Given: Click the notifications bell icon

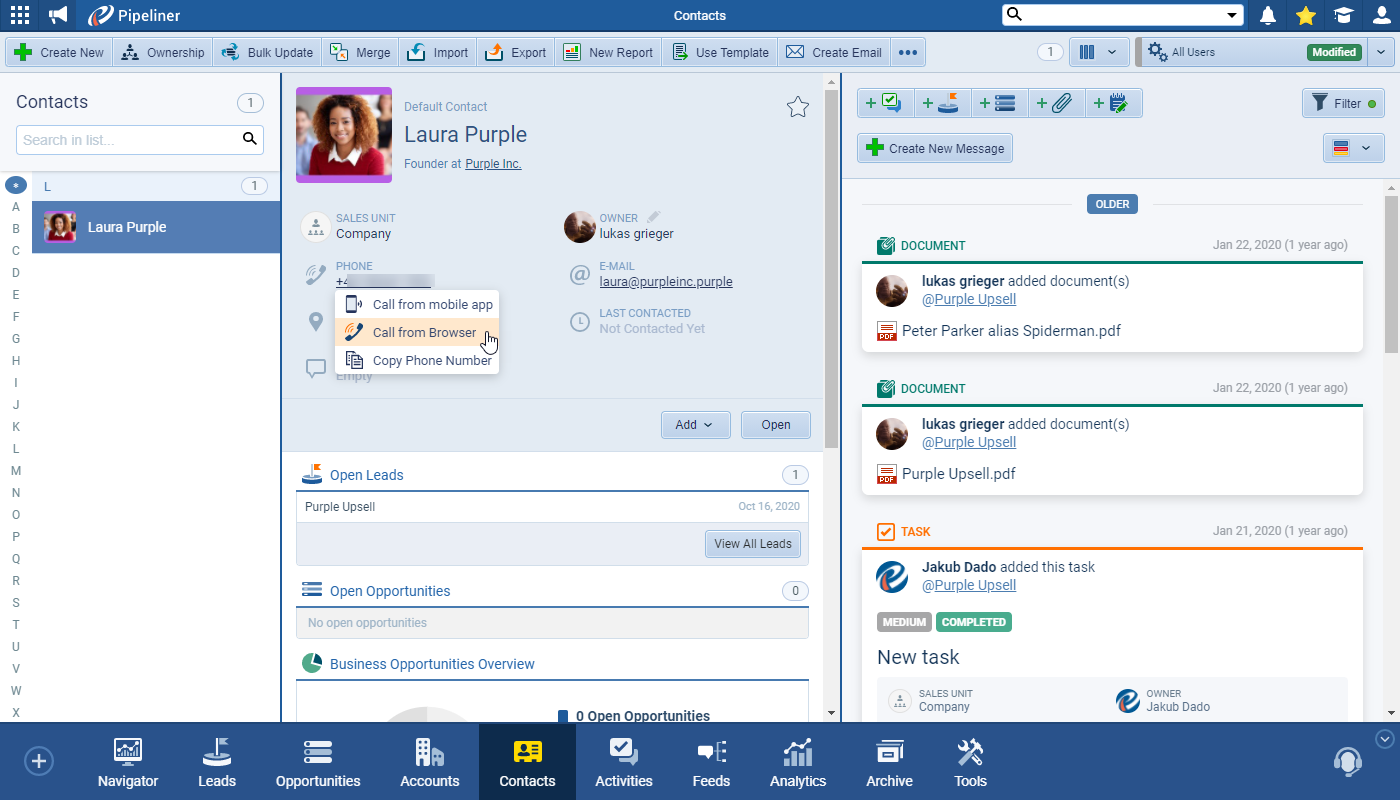Looking at the screenshot, I should coord(1268,15).
